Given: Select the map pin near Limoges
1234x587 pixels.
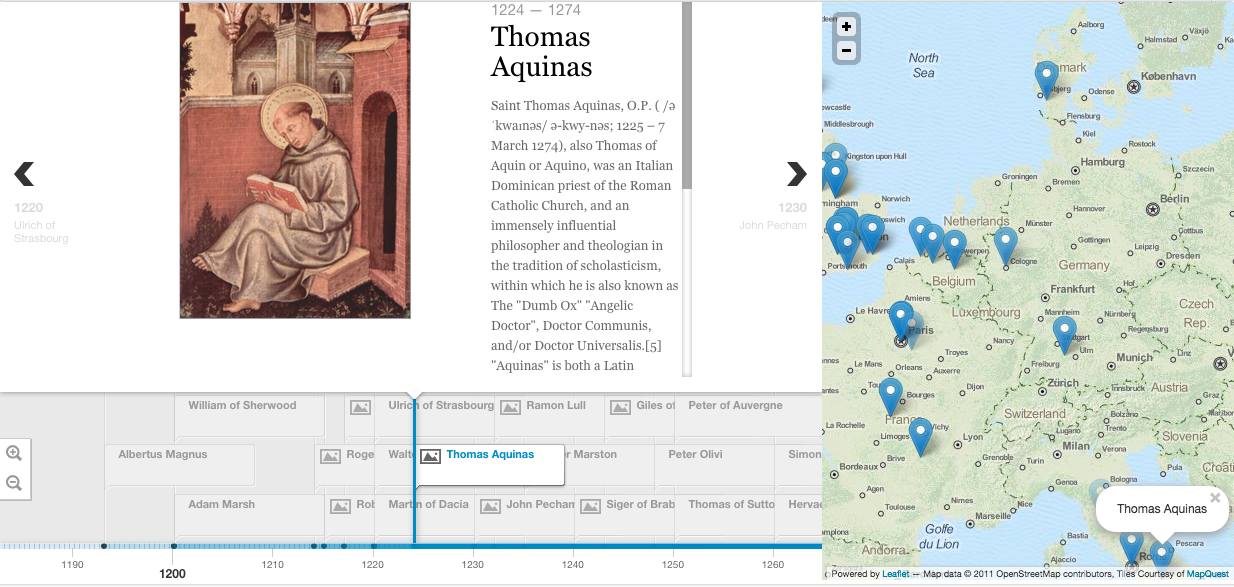Looking at the screenshot, I should pos(920,436).
